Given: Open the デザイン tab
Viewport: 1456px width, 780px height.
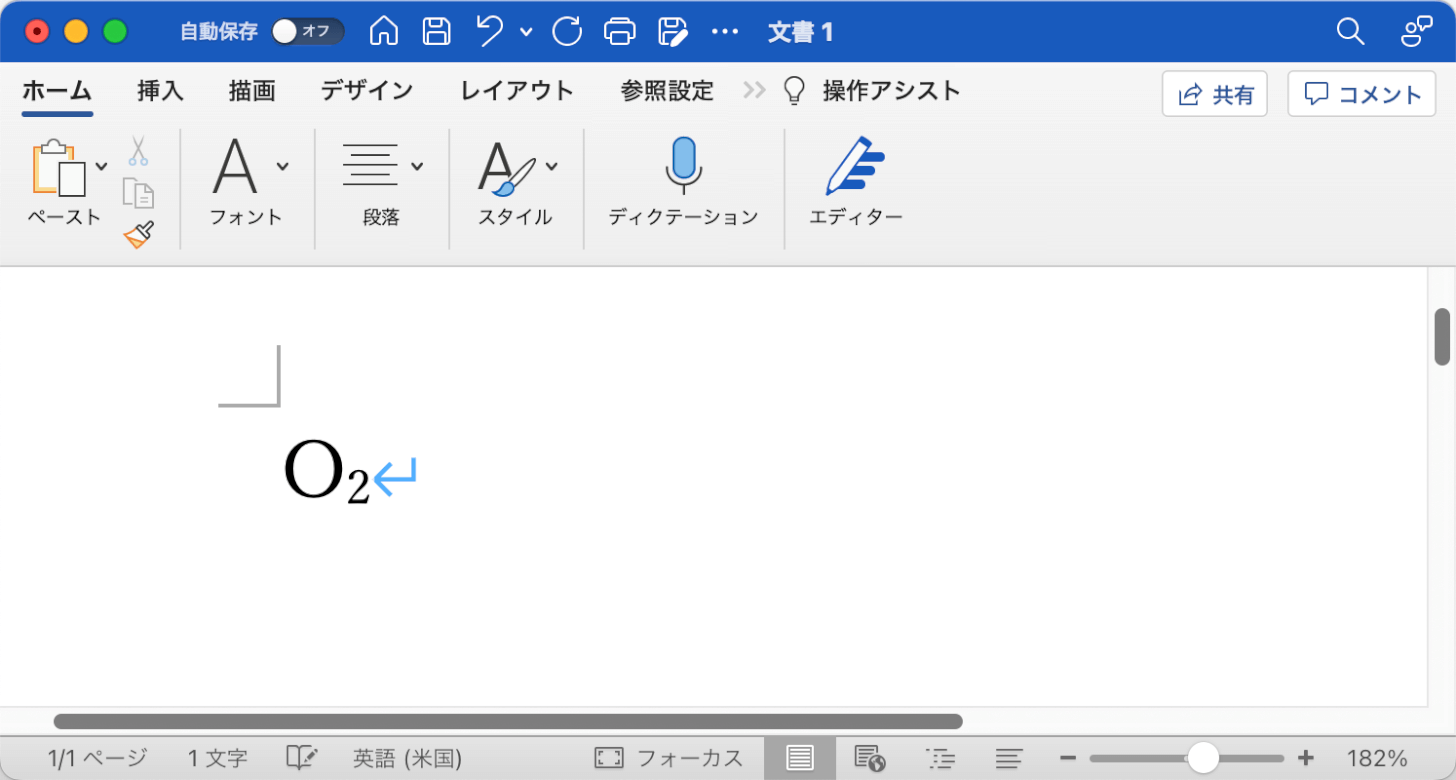Looking at the screenshot, I should point(367,92).
